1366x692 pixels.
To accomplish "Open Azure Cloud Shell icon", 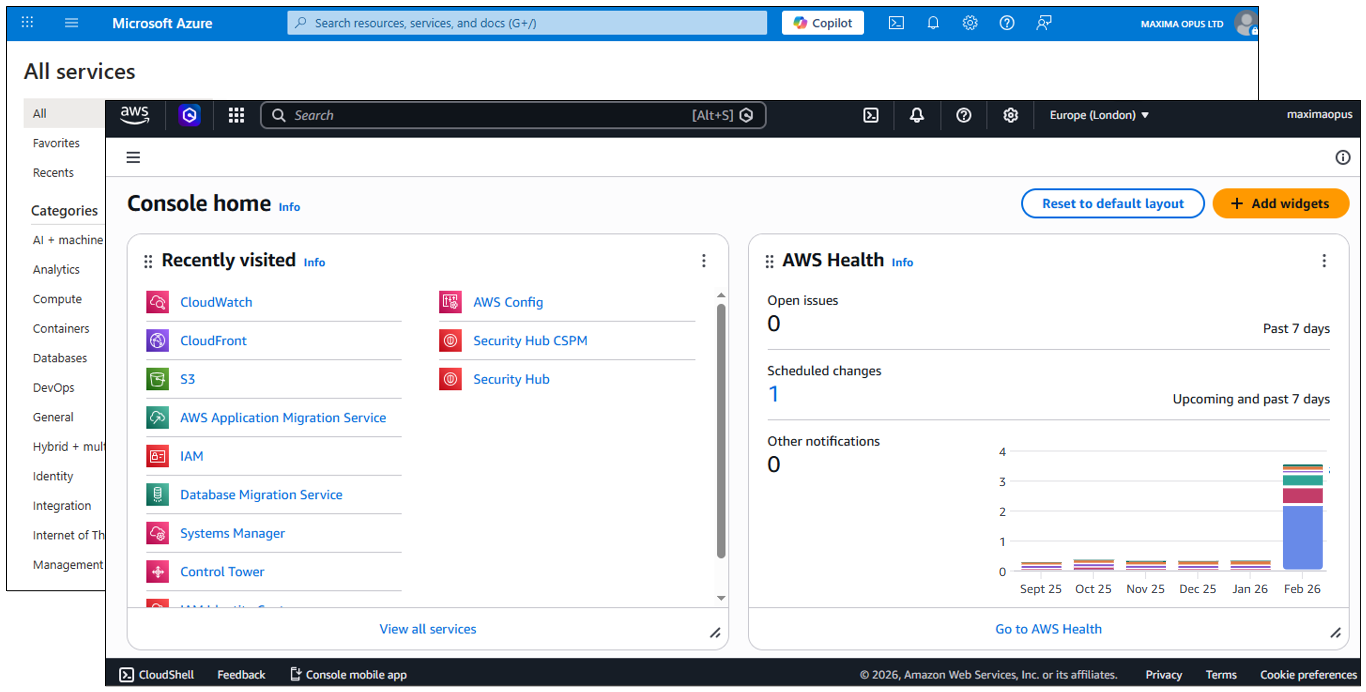I will click(x=896, y=23).
